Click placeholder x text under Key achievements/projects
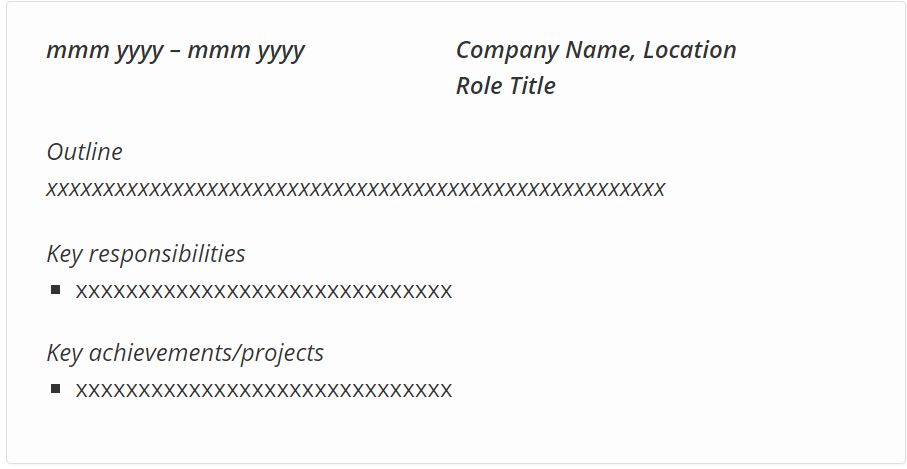 264,390
